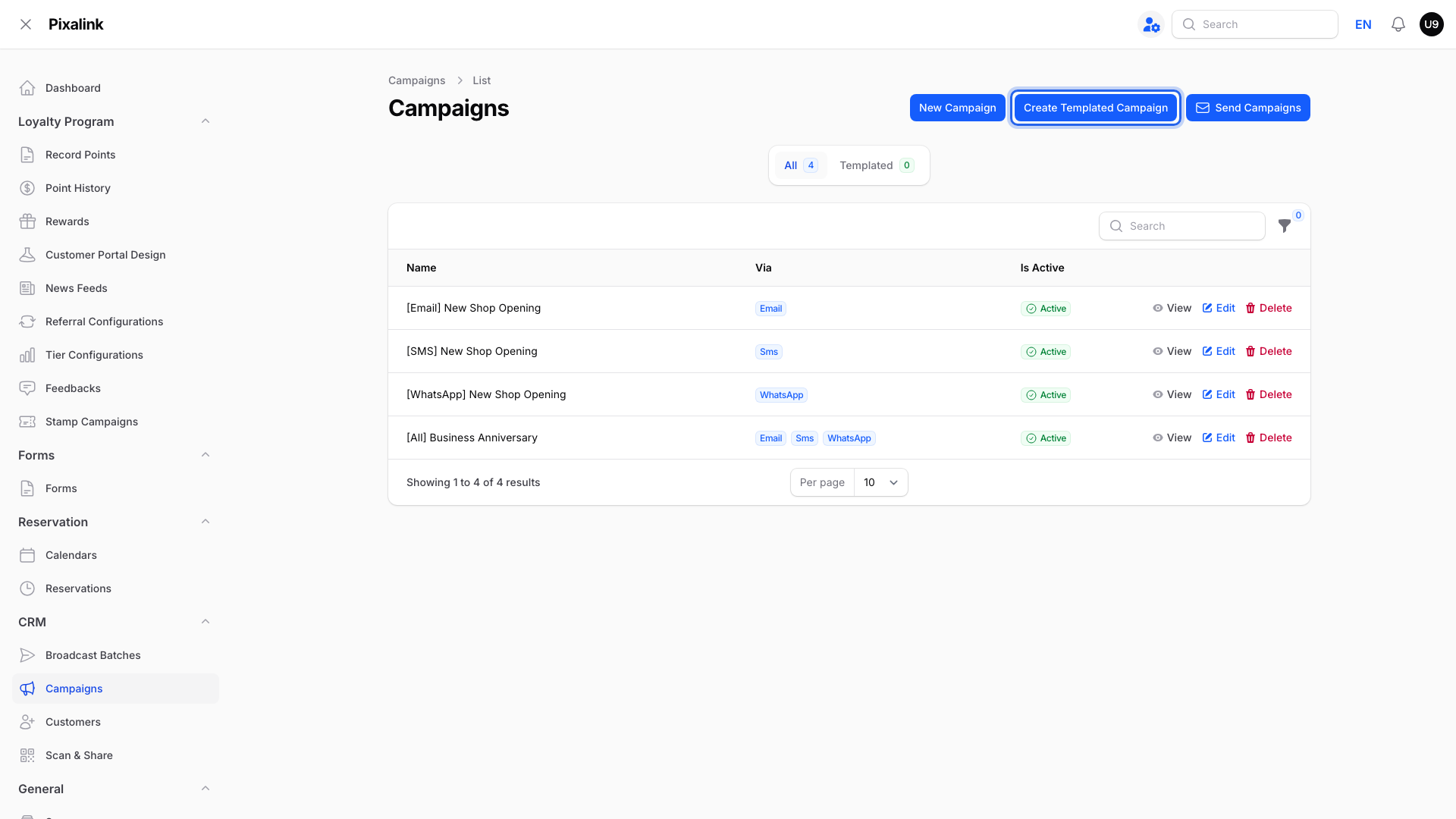Click the WhatsApp badge in Business Anniversary row
This screenshot has width=1456, height=819.
[x=849, y=438]
